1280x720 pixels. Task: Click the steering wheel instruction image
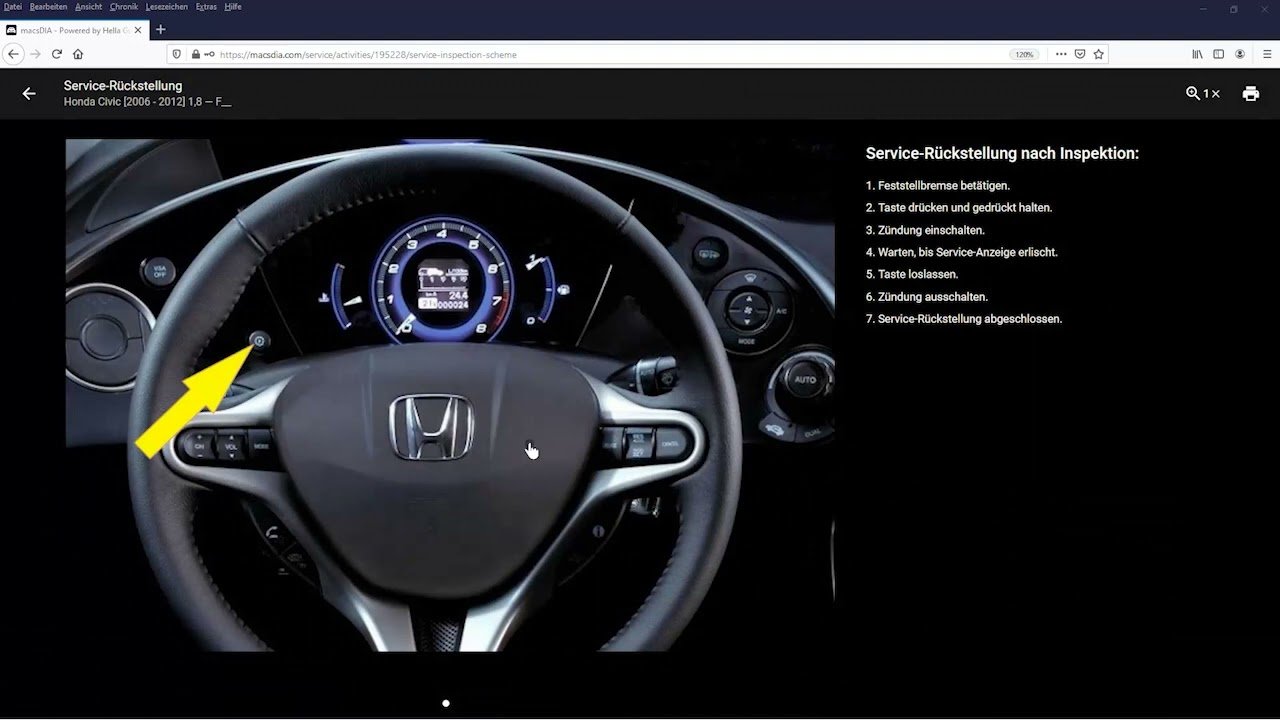[450, 395]
